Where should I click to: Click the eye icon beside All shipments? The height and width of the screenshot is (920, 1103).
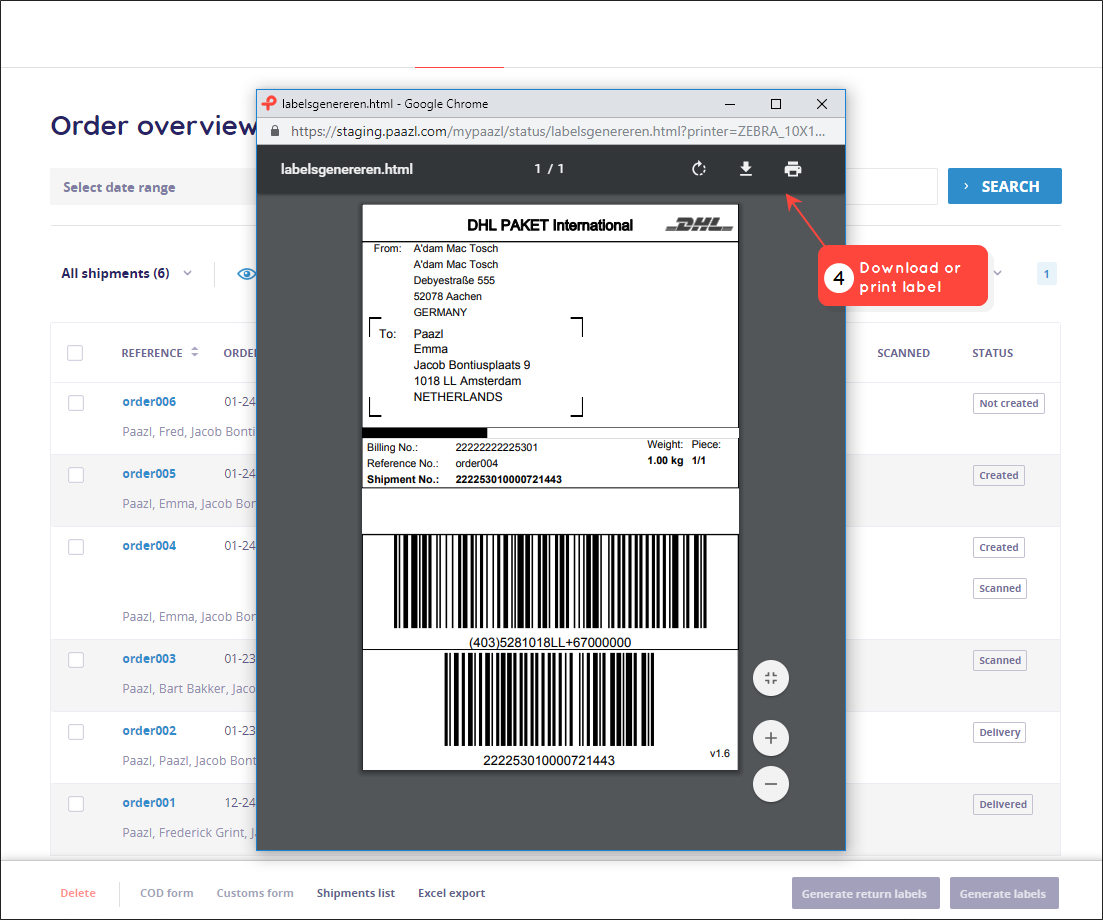(246, 274)
